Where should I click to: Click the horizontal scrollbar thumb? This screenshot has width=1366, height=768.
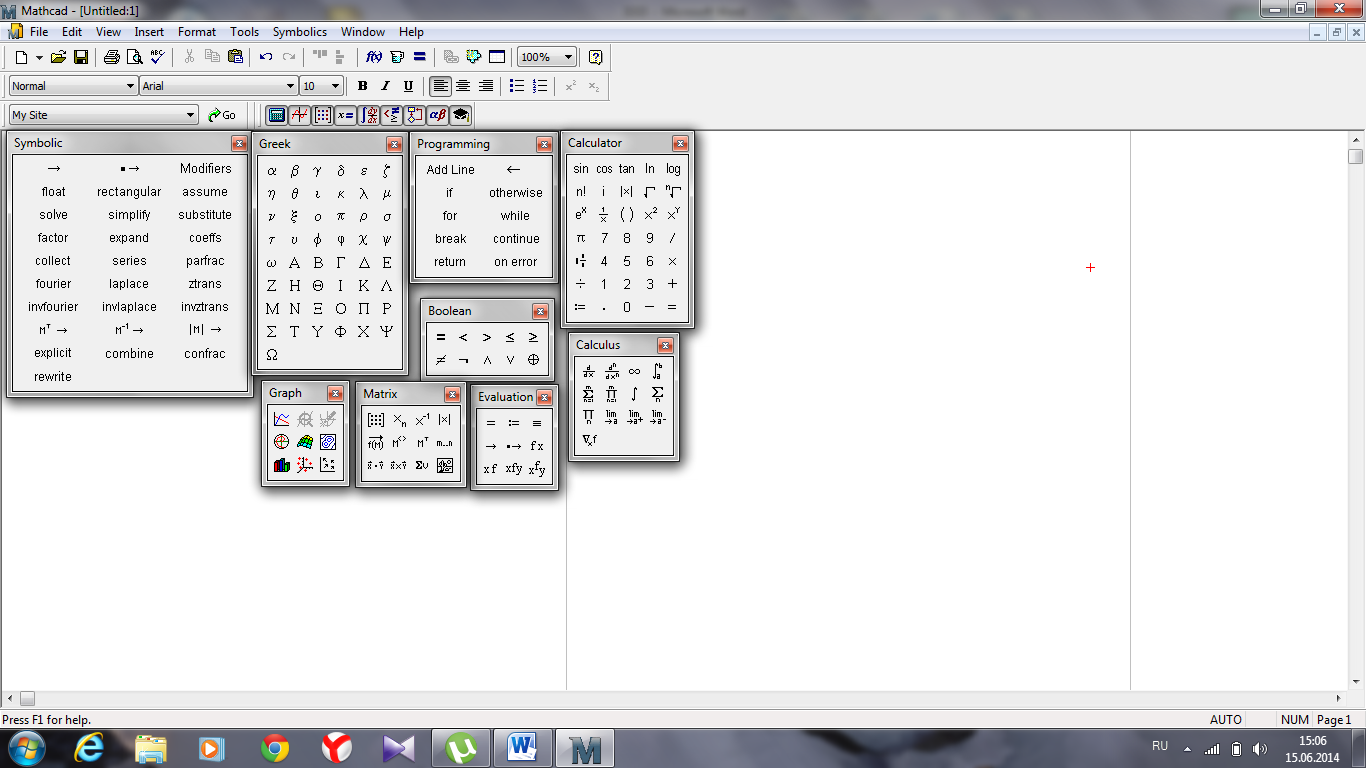(x=27, y=698)
